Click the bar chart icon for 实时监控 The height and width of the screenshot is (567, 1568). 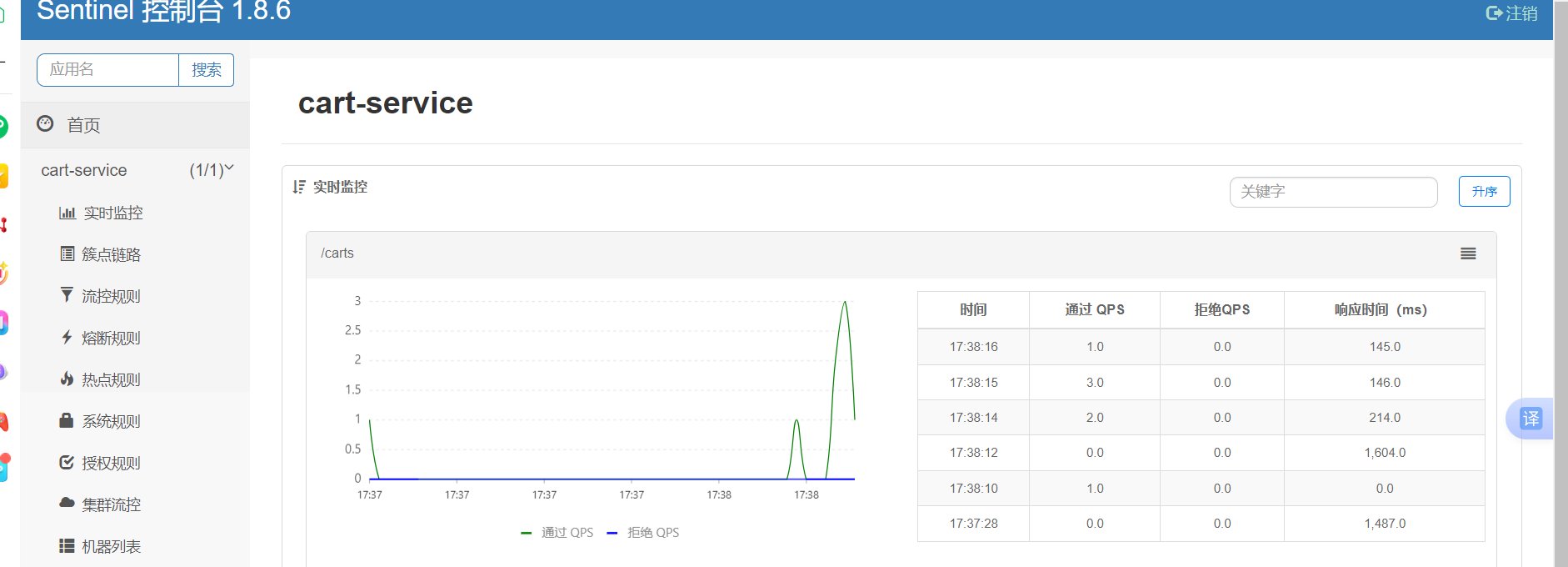pyautogui.click(x=67, y=213)
